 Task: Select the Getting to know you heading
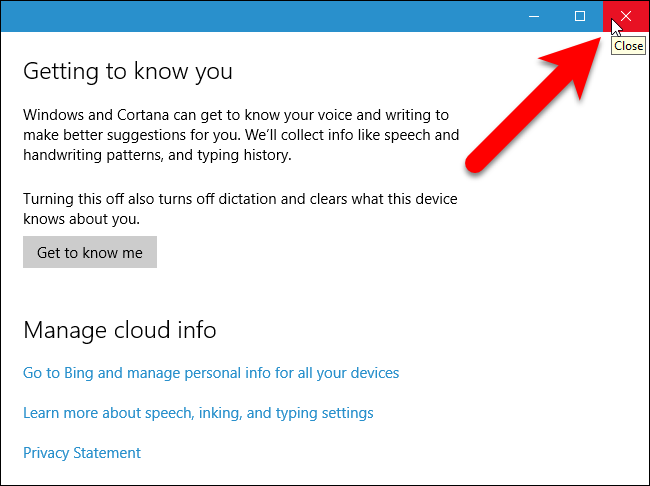[x=127, y=72]
